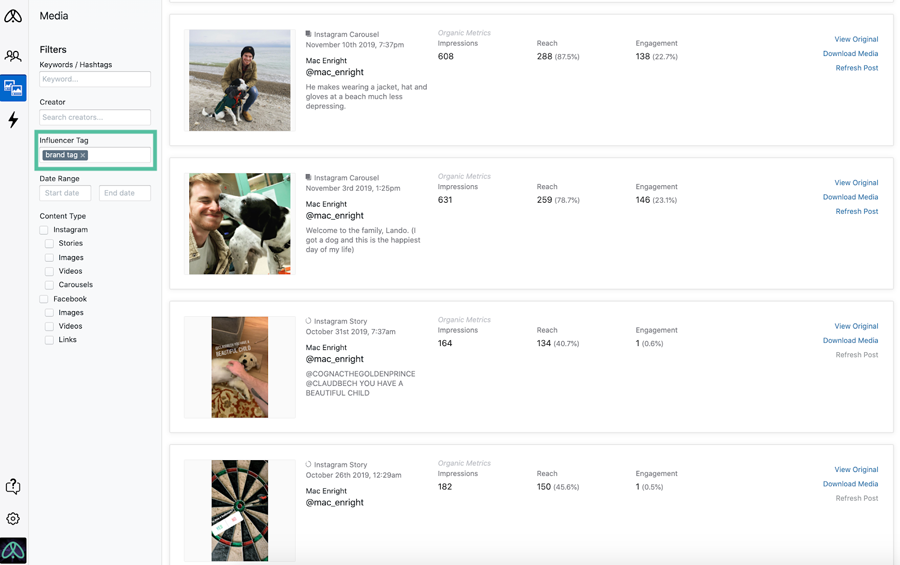This screenshot has width=900, height=565.
Task: Check the Facebook content type checkbox
Action: [x=44, y=299]
